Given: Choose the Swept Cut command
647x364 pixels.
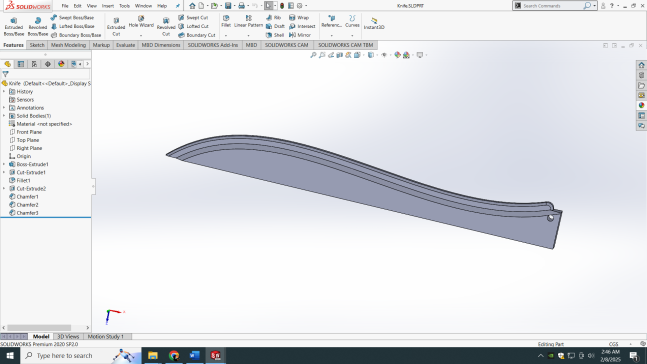Looking at the screenshot, I should [x=193, y=18].
